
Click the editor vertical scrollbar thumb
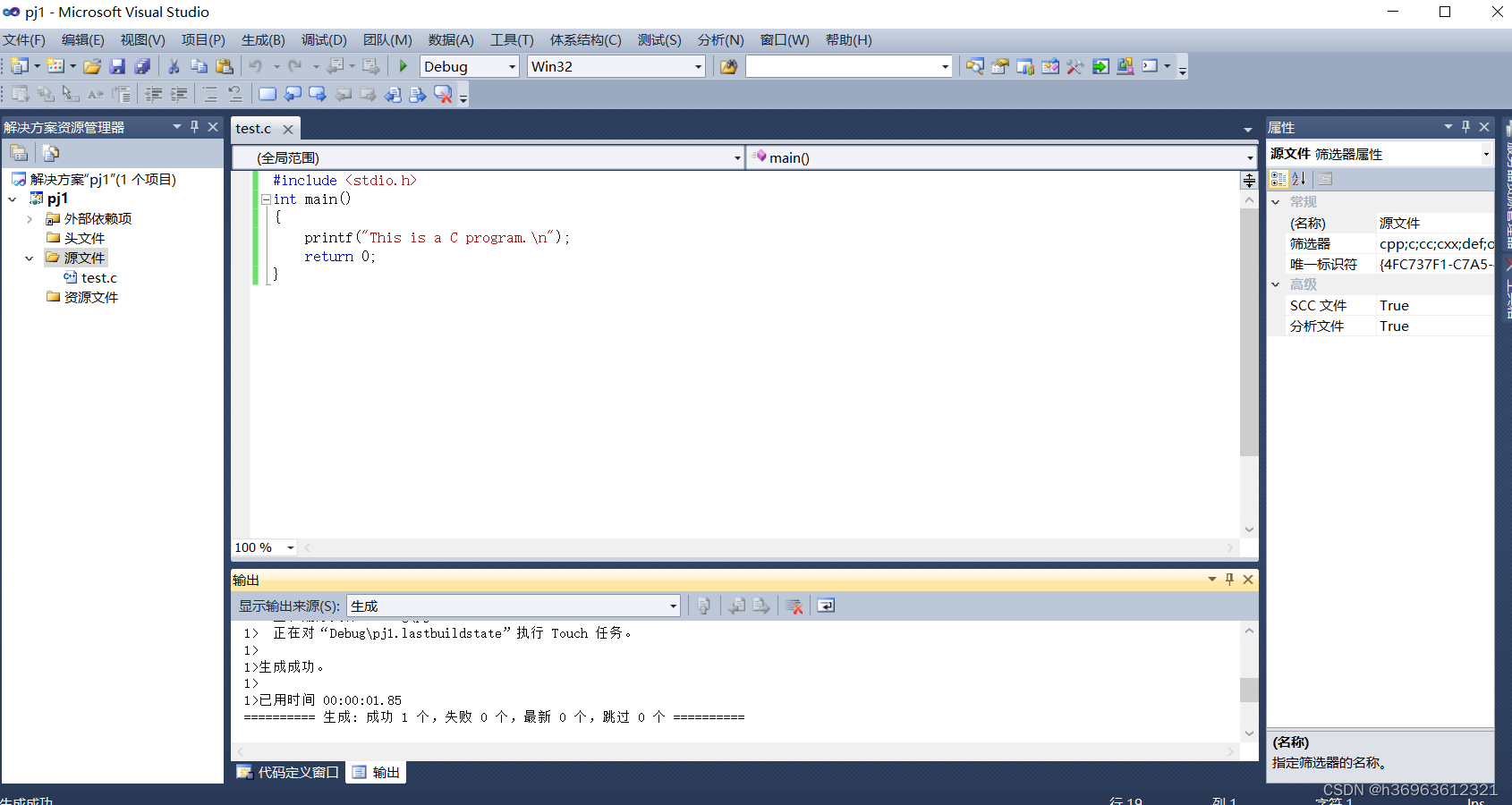1249,333
